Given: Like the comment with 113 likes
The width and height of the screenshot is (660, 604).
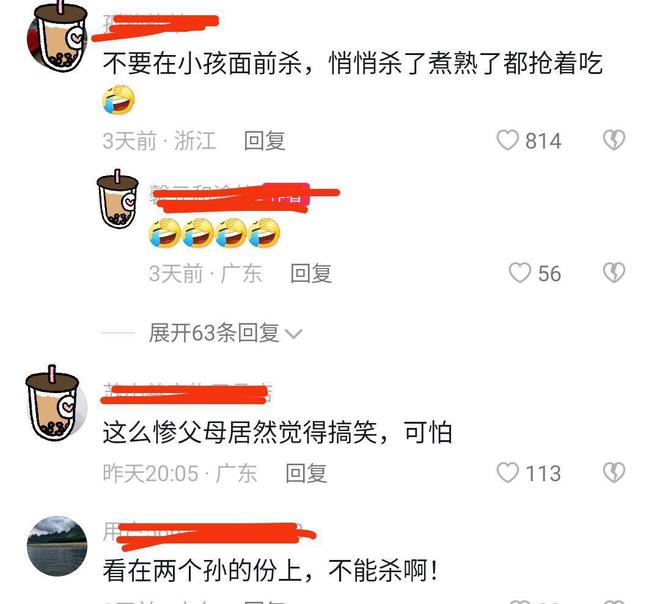Looking at the screenshot, I should [x=507, y=473].
